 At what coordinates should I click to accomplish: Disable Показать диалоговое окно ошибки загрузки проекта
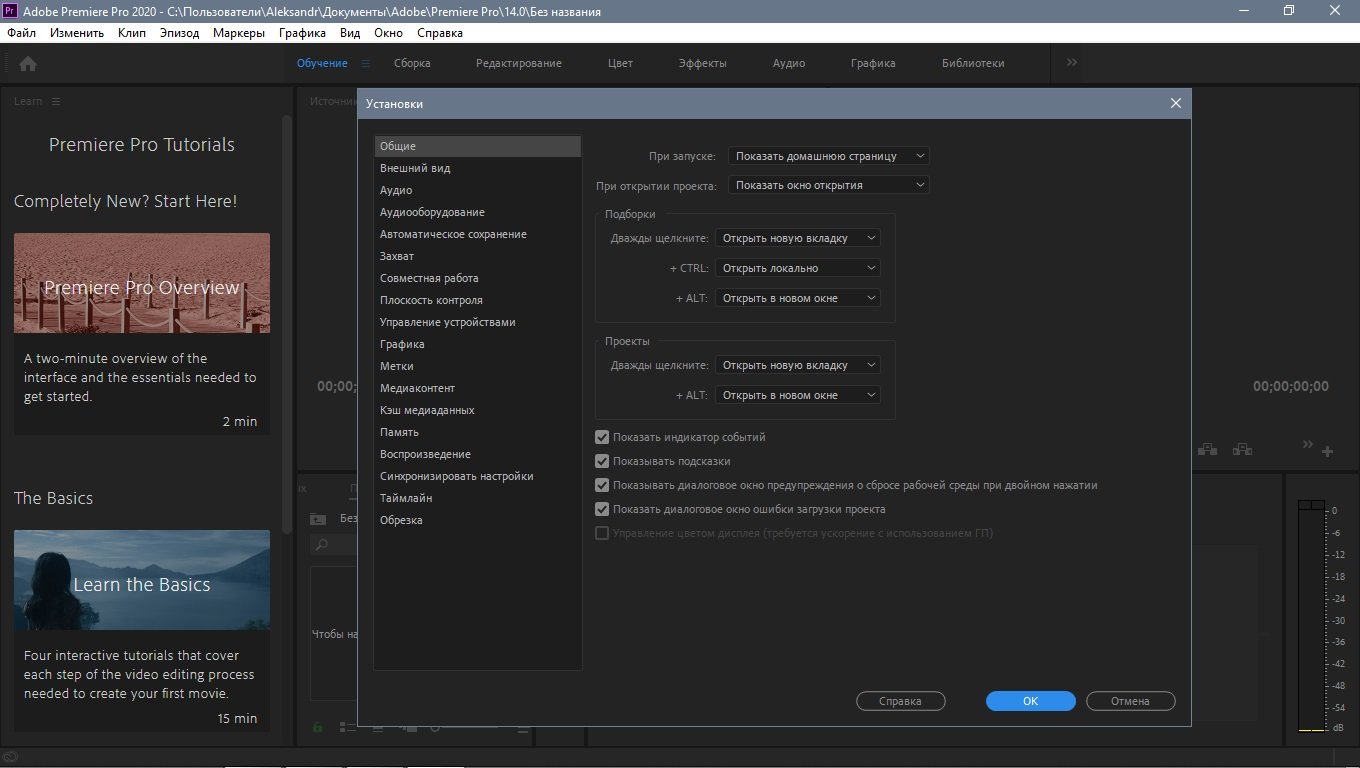click(602, 509)
